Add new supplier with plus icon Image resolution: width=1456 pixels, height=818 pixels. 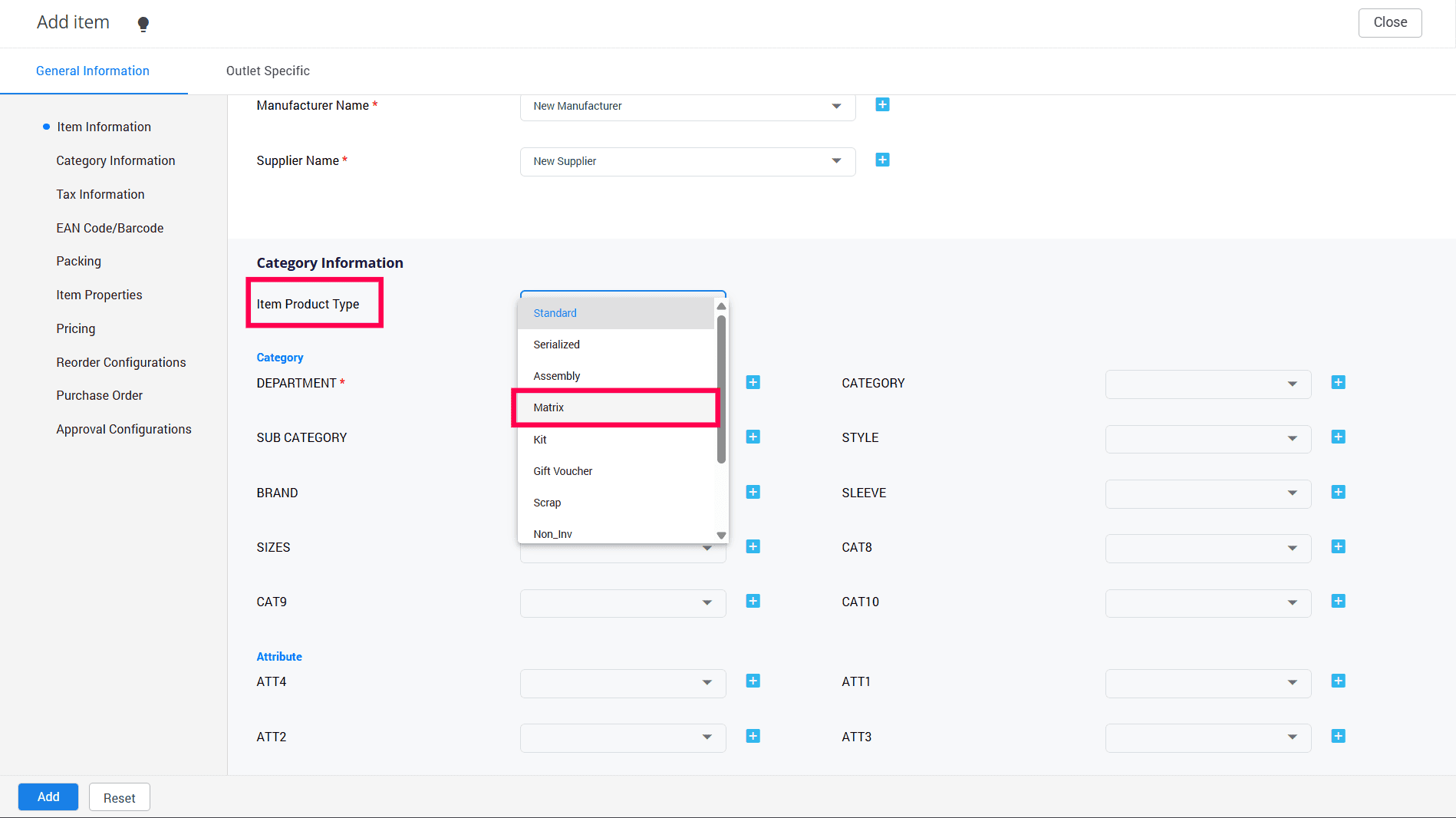pos(882,160)
